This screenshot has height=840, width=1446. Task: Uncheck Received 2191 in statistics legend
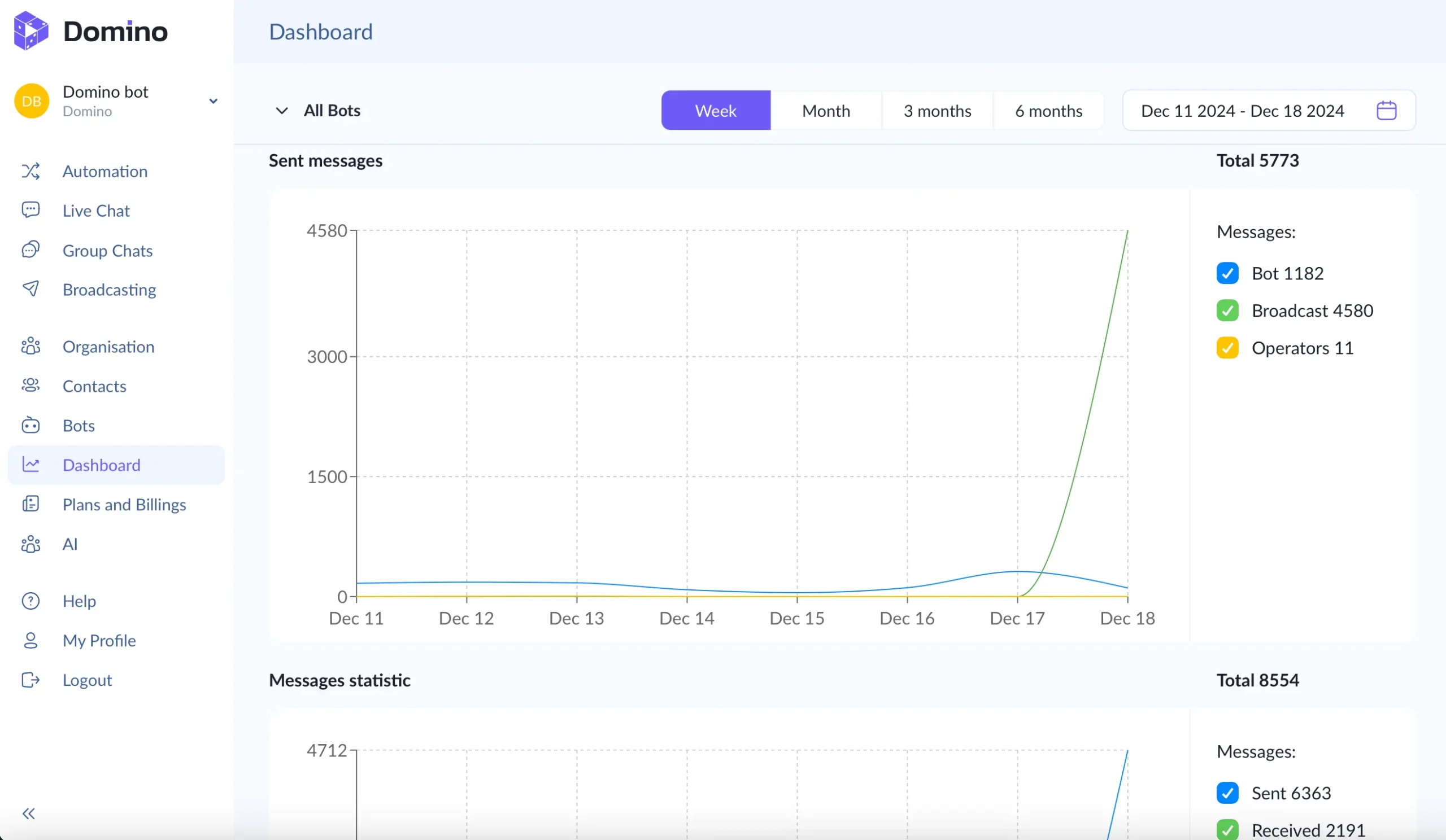click(1227, 830)
